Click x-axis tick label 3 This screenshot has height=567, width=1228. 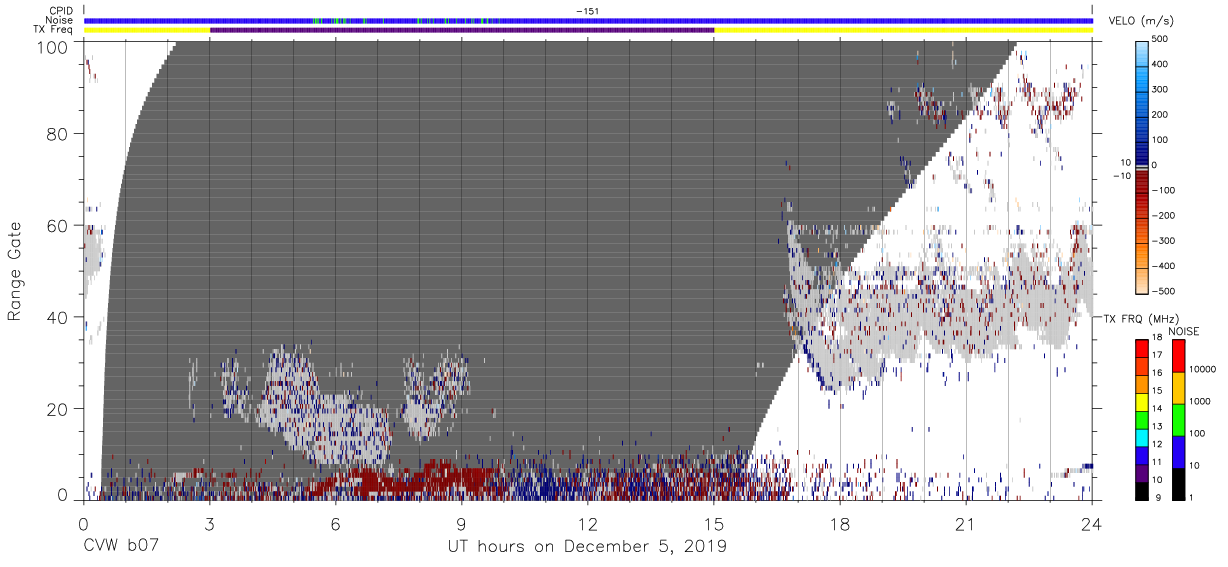click(x=209, y=523)
